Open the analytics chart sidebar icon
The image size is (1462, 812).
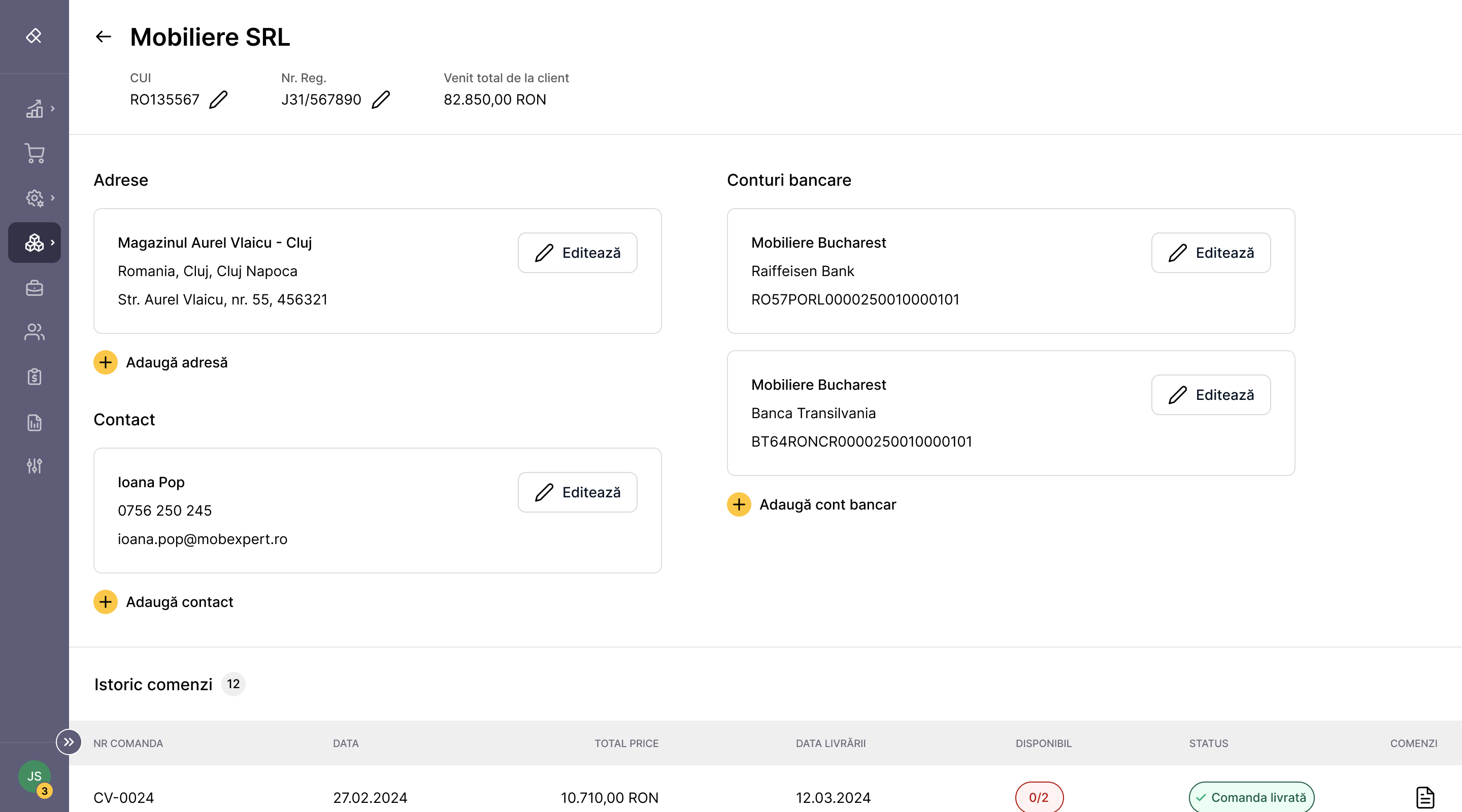pos(34,109)
